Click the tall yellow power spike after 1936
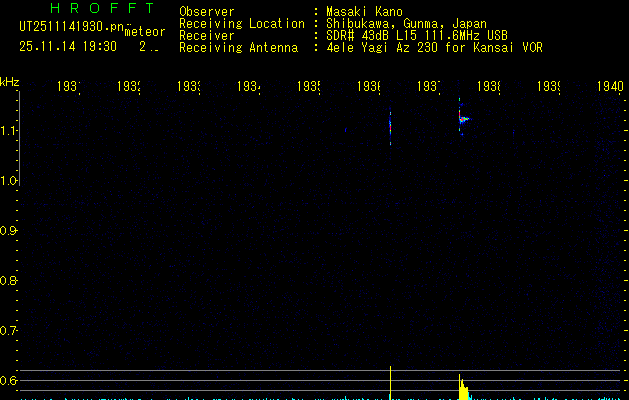The image size is (629, 400). coord(390,383)
